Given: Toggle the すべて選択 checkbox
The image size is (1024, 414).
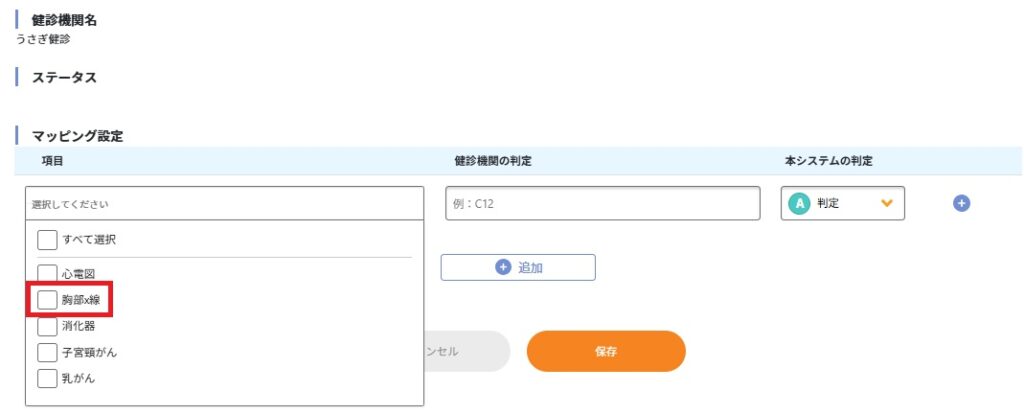Looking at the screenshot, I should click(x=47, y=240).
